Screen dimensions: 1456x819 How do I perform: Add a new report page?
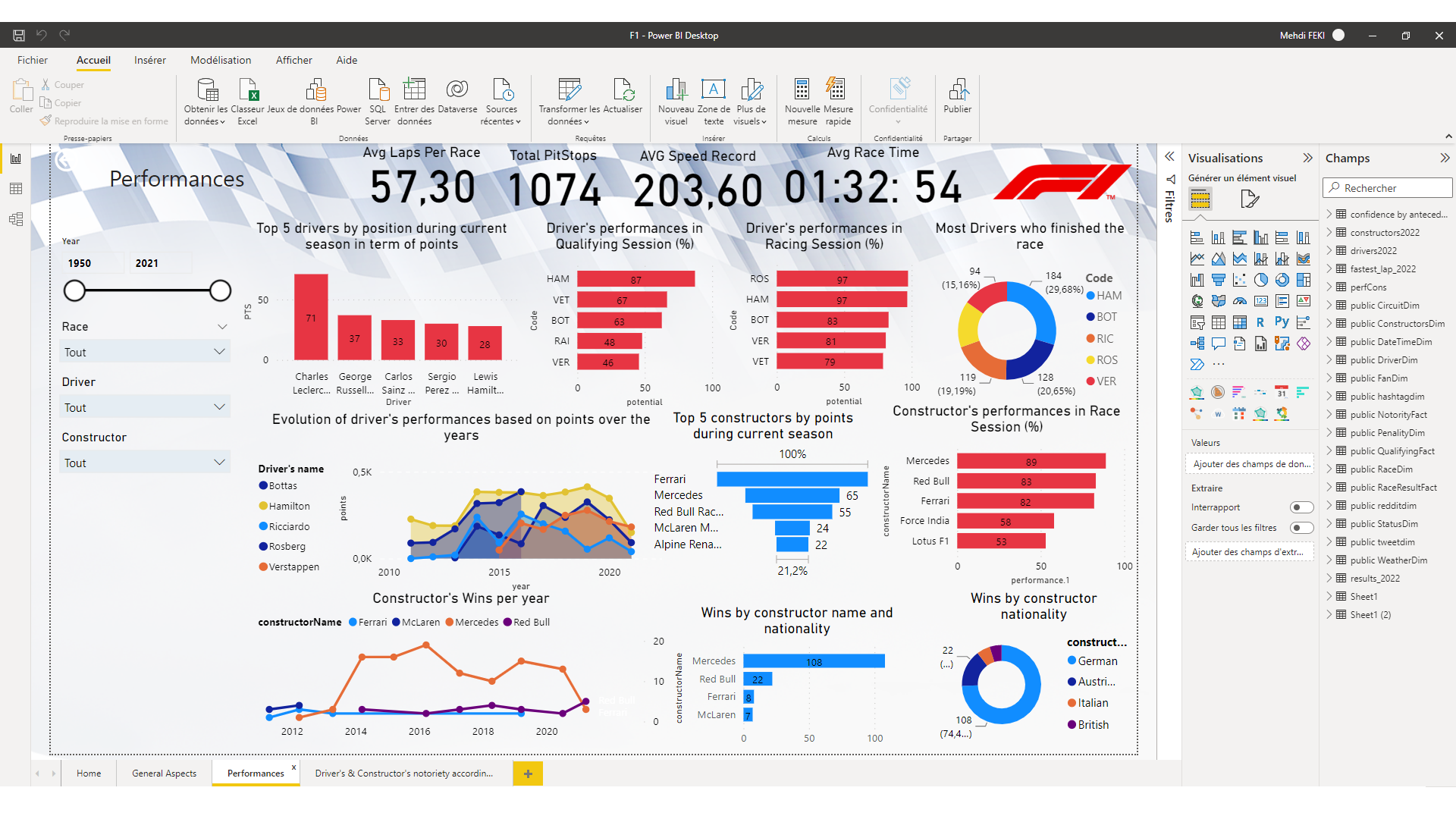point(528,773)
